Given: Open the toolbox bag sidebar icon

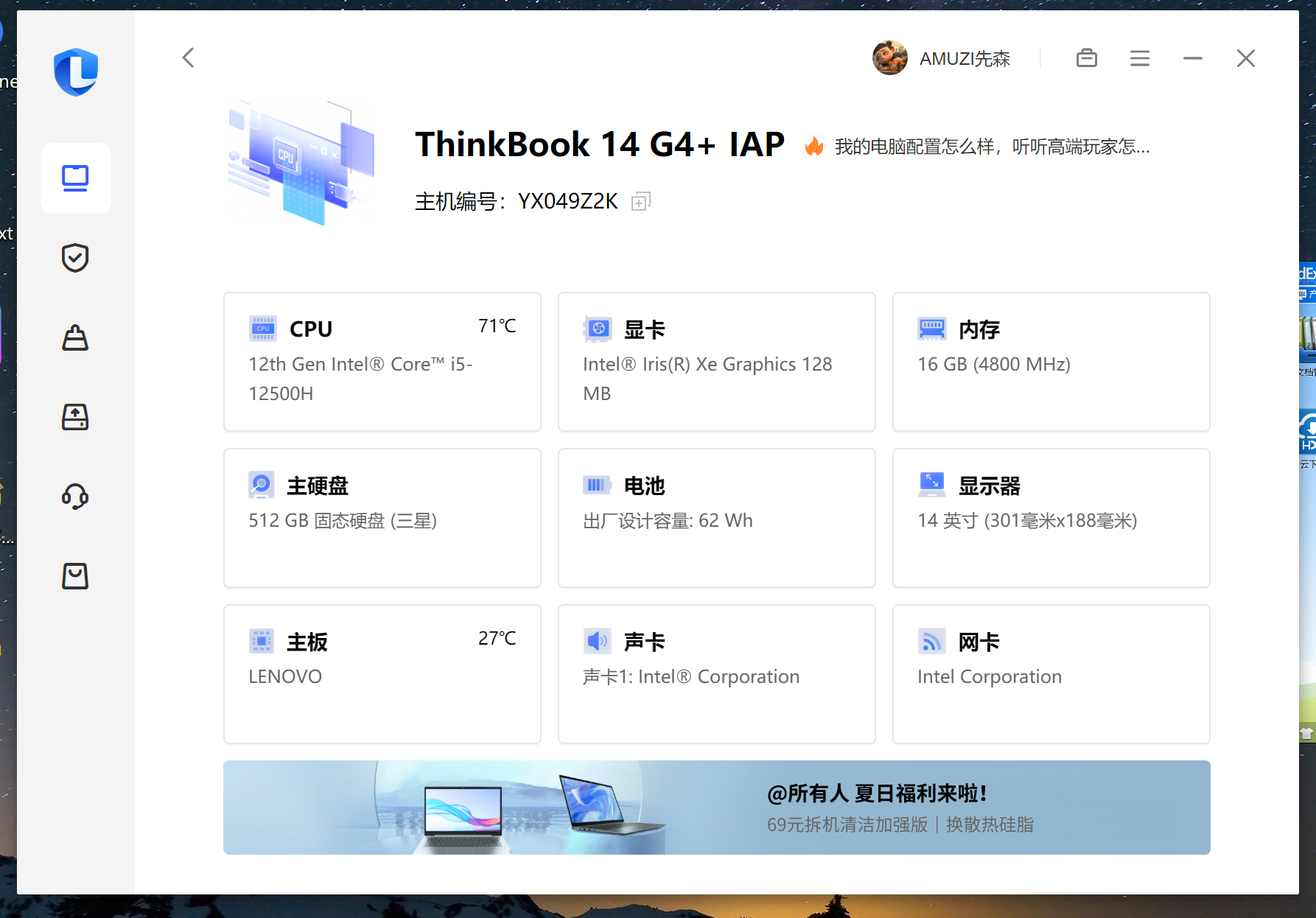Looking at the screenshot, I should [x=75, y=337].
